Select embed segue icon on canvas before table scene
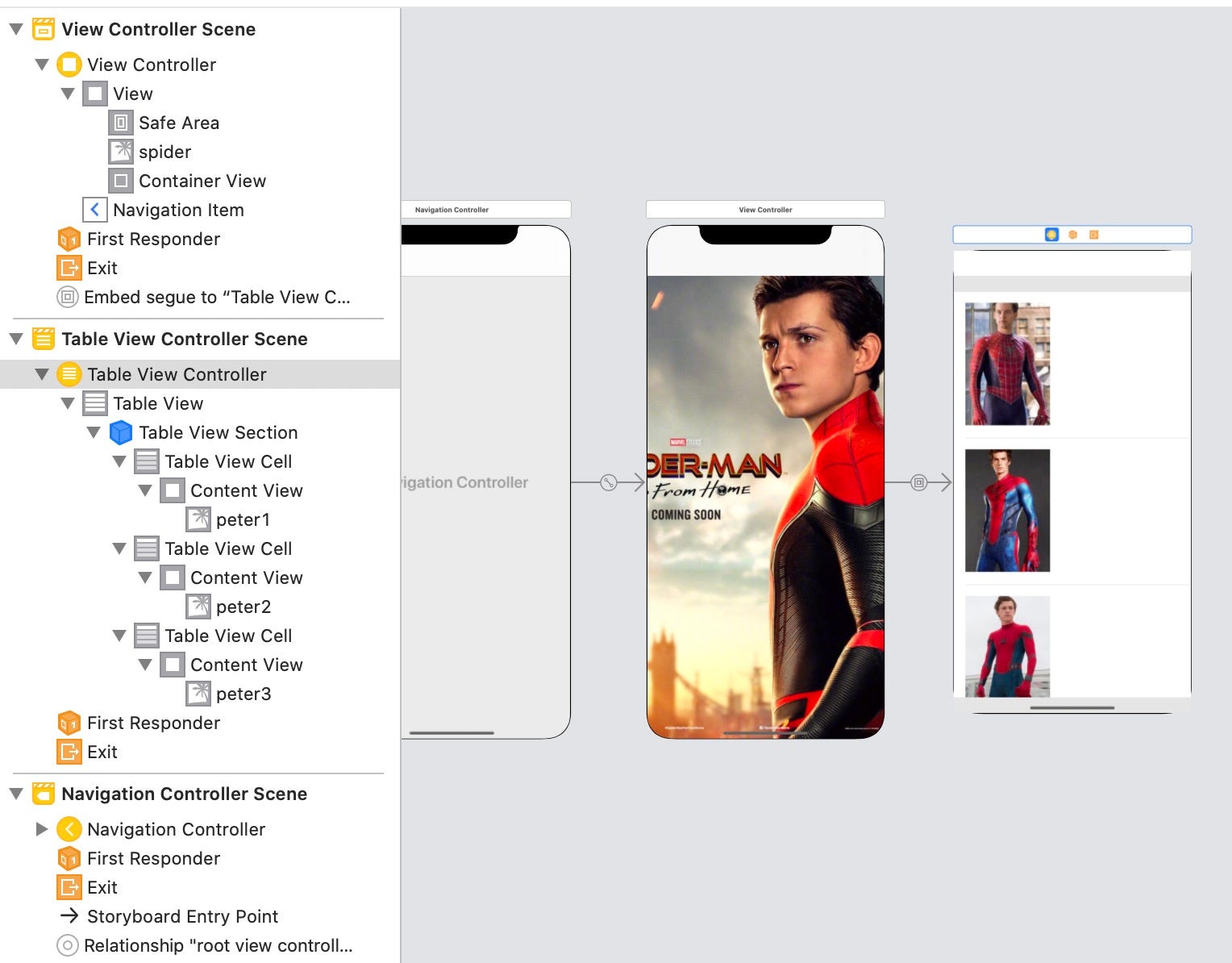The height and width of the screenshot is (963, 1232). (x=918, y=482)
